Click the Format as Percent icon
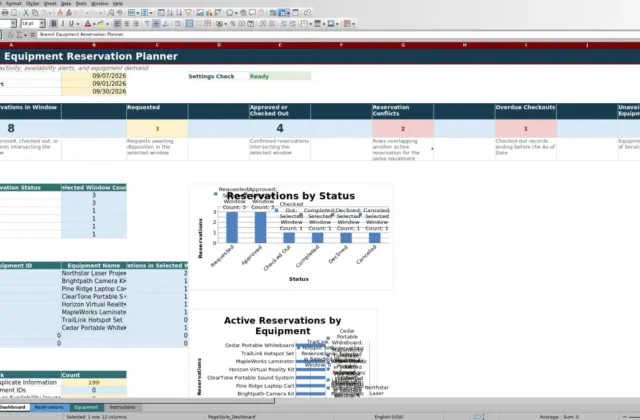Viewport: 640px width, 420px height. coord(233,24)
